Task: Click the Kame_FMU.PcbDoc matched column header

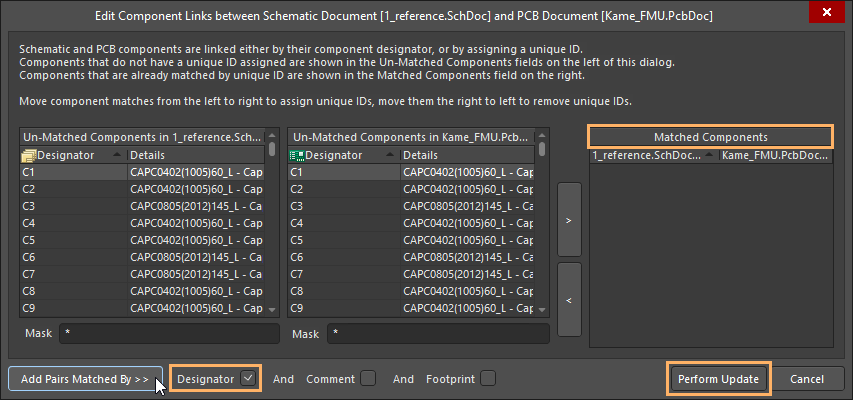Action: point(773,155)
